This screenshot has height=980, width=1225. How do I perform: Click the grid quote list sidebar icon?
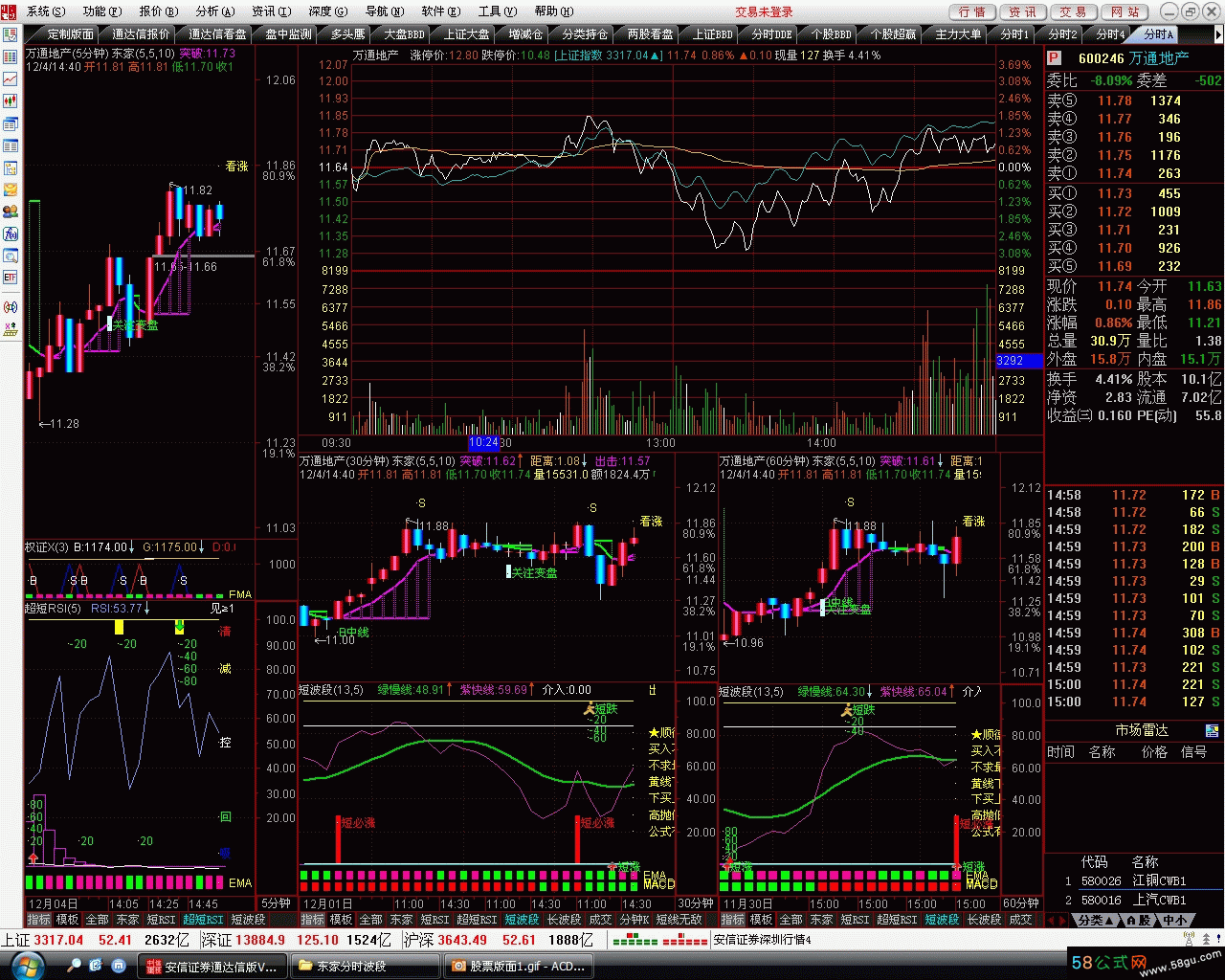pyautogui.click(x=11, y=56)
